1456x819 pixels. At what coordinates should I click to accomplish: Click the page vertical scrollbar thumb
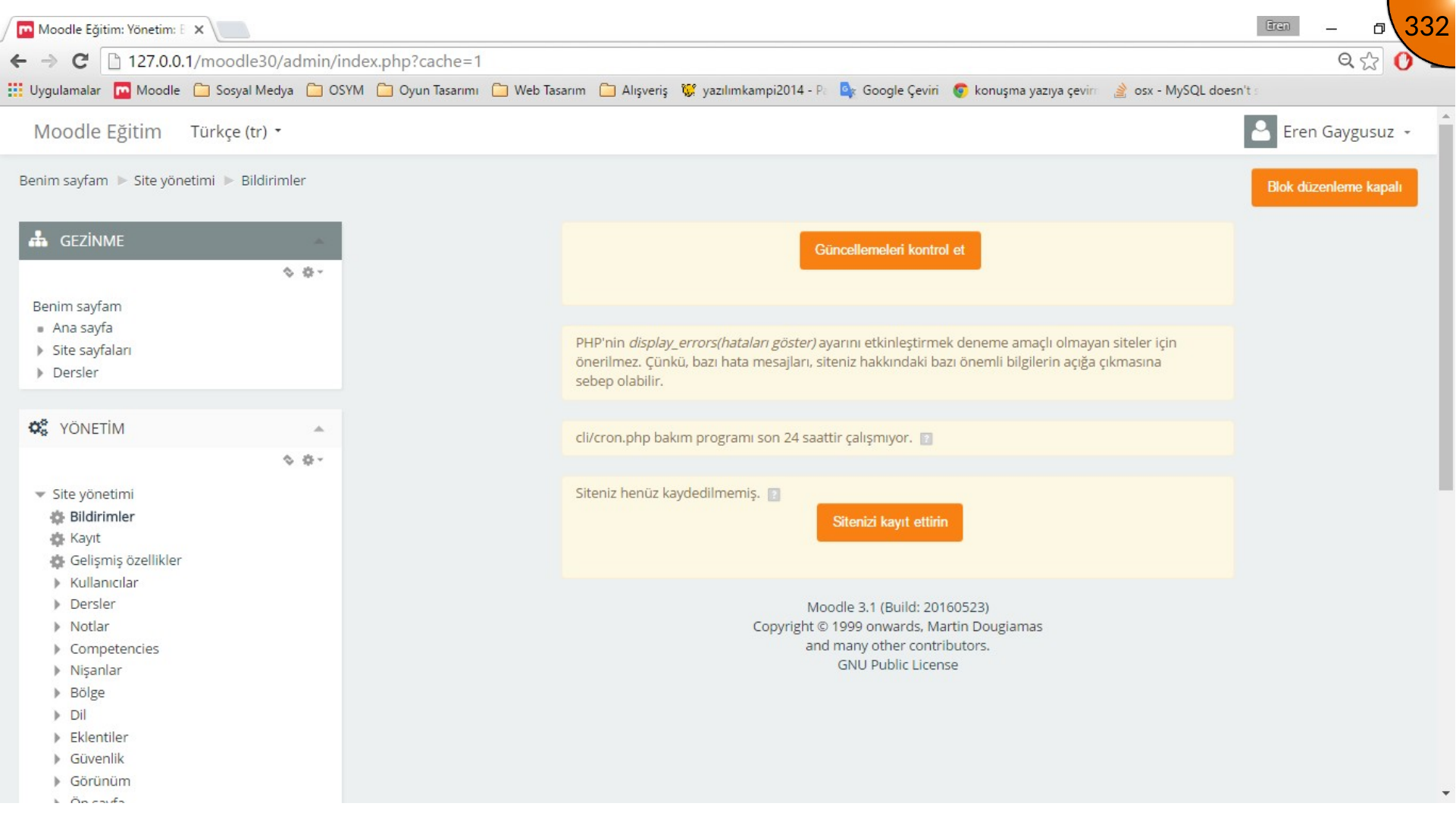click(x=1445, y=307)
